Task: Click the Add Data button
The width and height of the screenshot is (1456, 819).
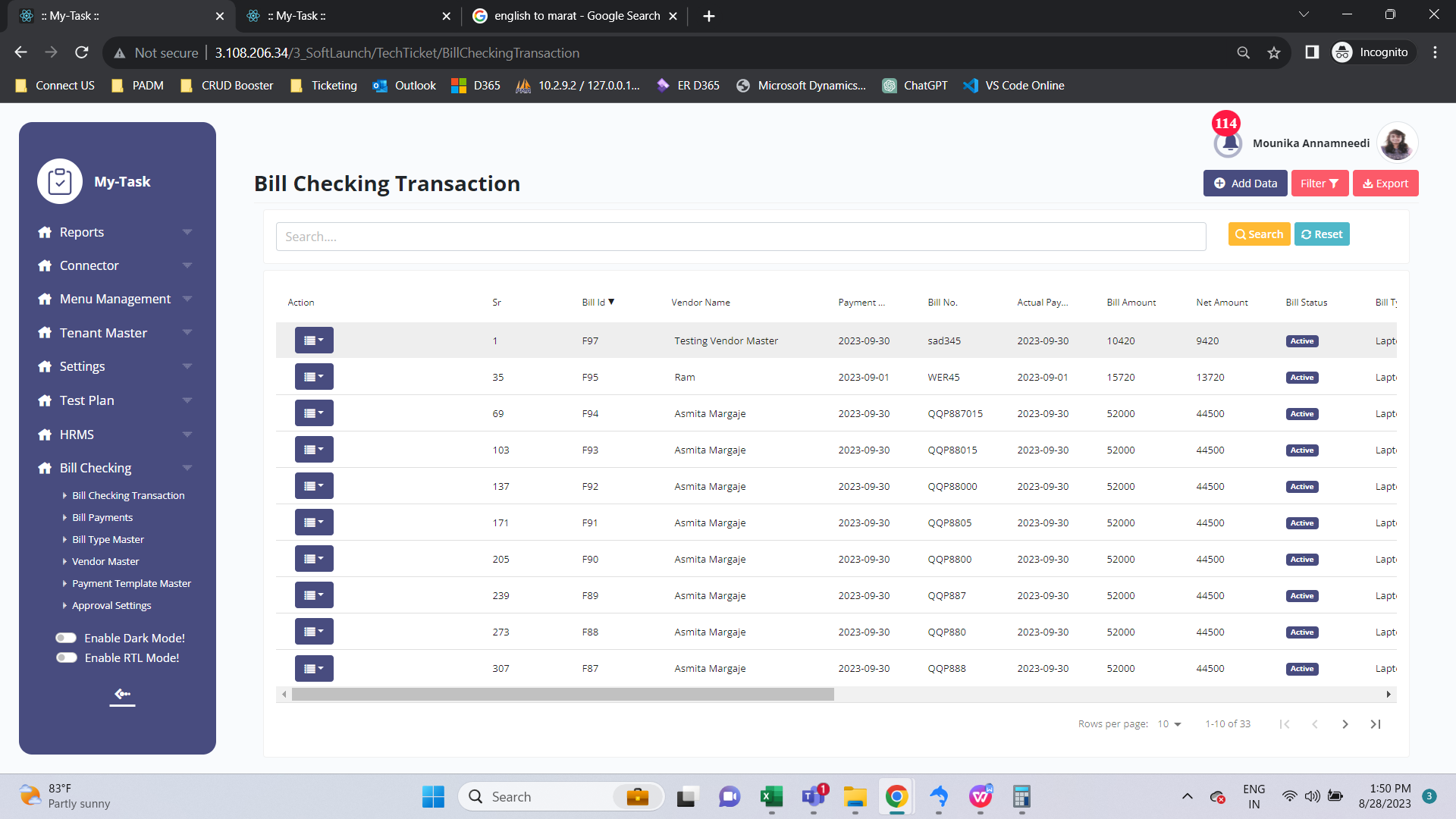Action: coord(1245,183)
